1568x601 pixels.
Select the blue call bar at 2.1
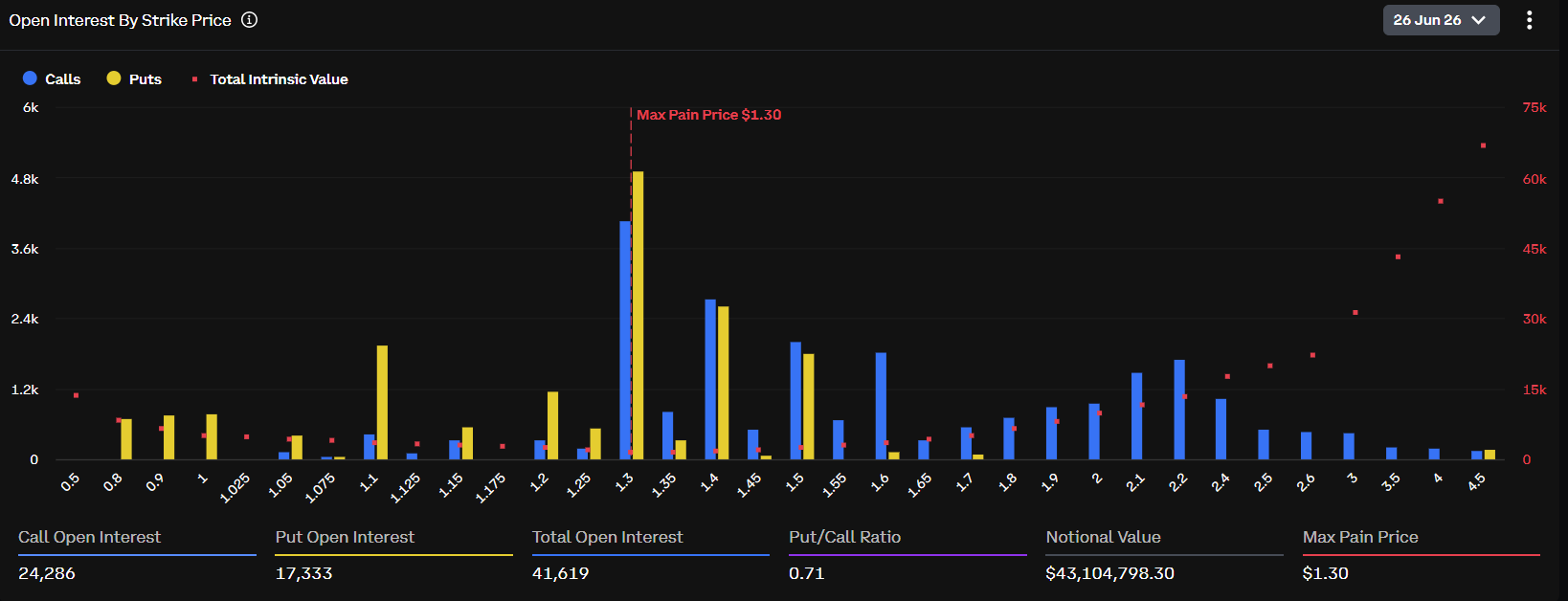[x=1136, y=416]
